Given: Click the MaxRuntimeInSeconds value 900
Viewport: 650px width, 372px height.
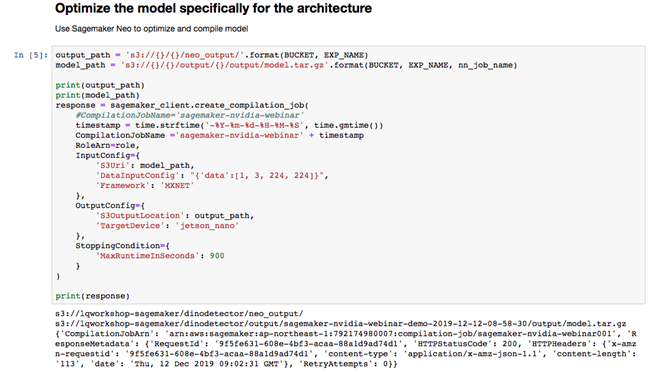Looking at the screenshot, I should coord(217,256).
